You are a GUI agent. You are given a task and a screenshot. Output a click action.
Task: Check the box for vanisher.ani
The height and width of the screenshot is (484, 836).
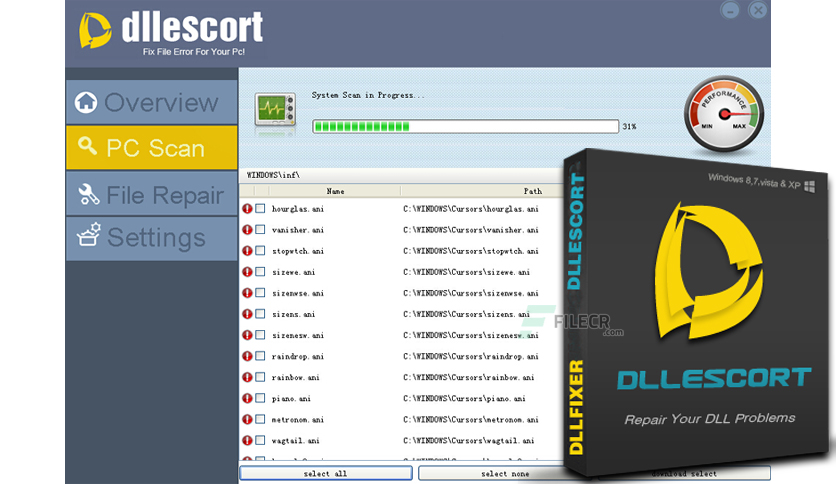[260, 229]
